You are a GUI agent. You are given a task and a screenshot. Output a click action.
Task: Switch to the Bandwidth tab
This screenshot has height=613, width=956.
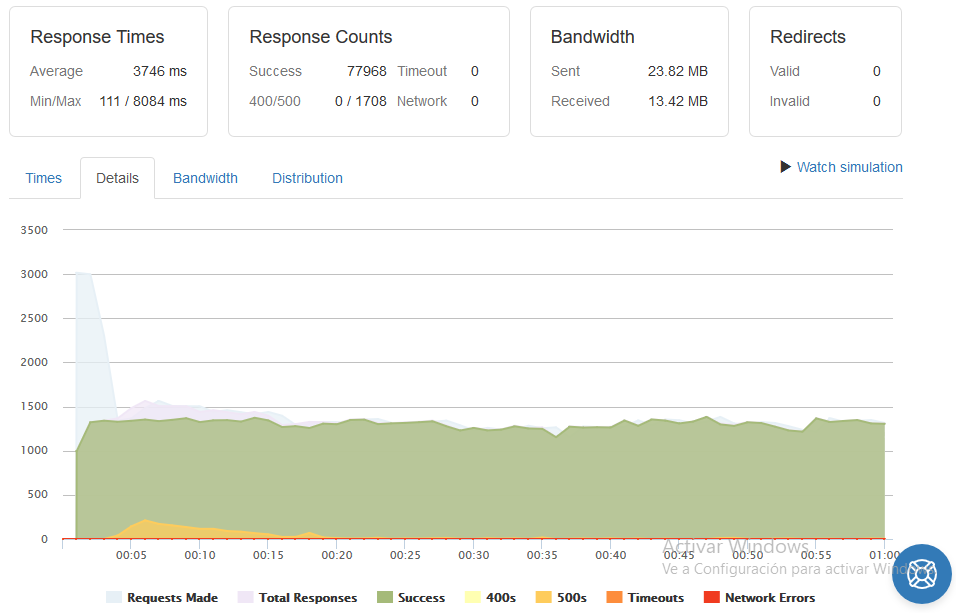pos(205,178)
